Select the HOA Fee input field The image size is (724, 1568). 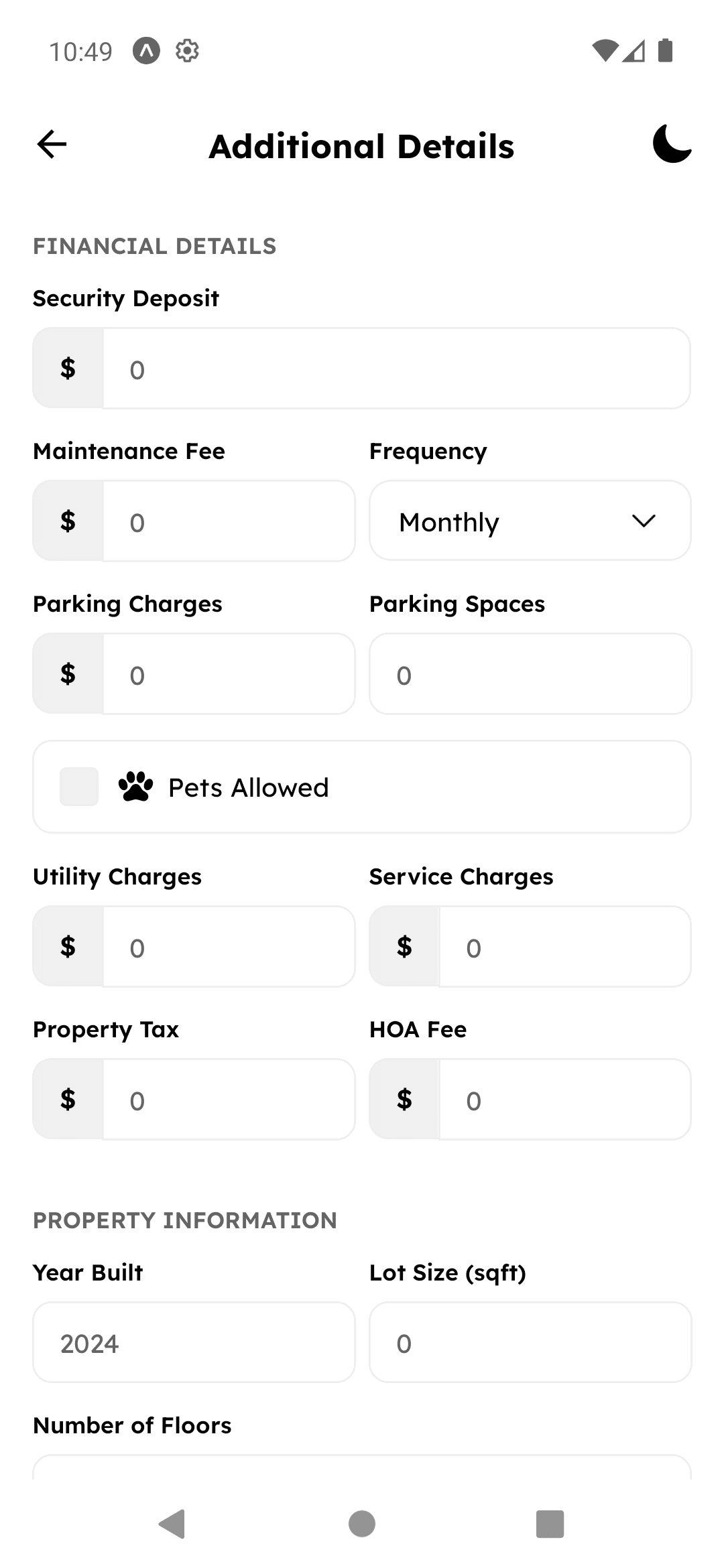[x=564, y=1100]
